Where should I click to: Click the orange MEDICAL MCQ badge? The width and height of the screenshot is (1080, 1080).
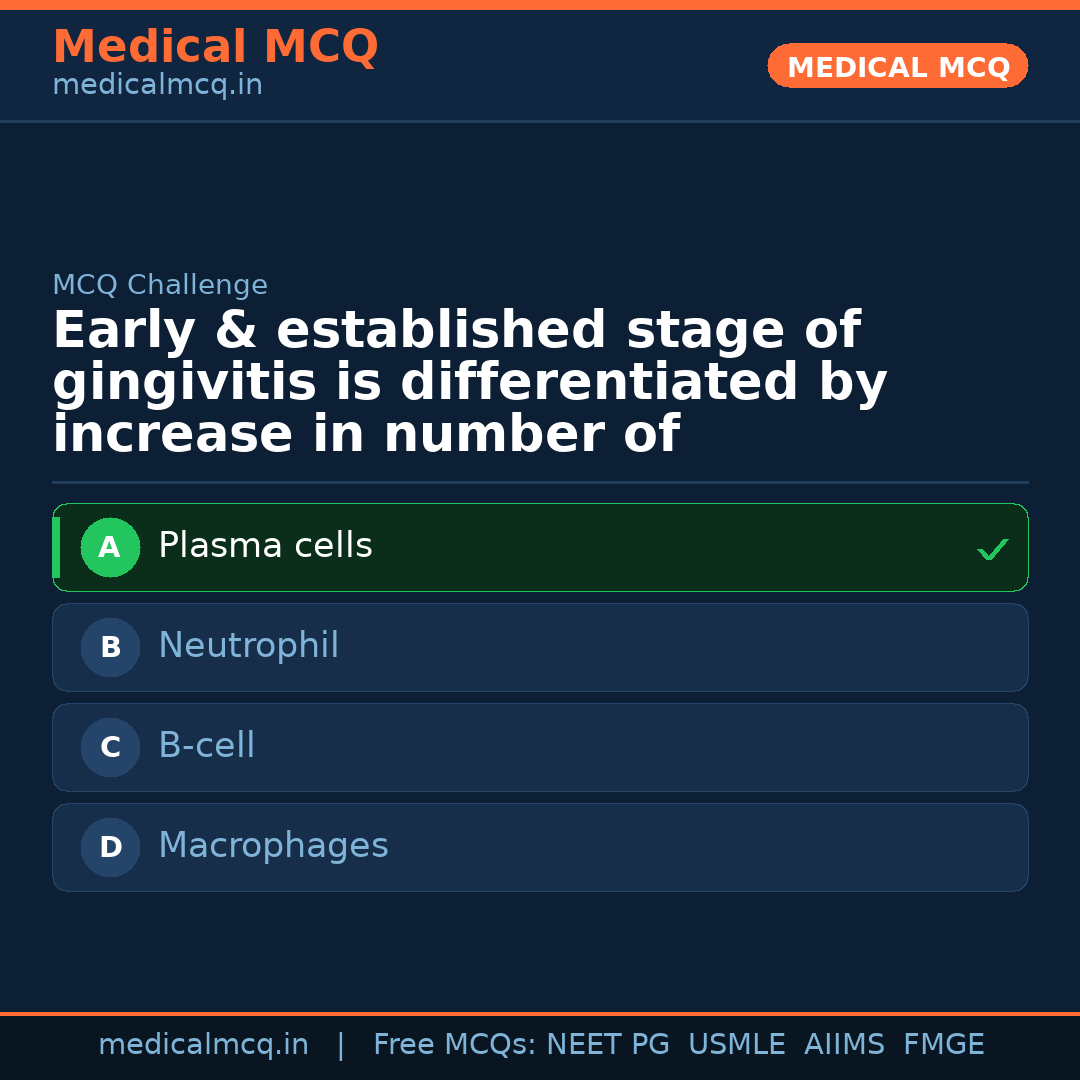pyautogui.click(x=897, y=67)
